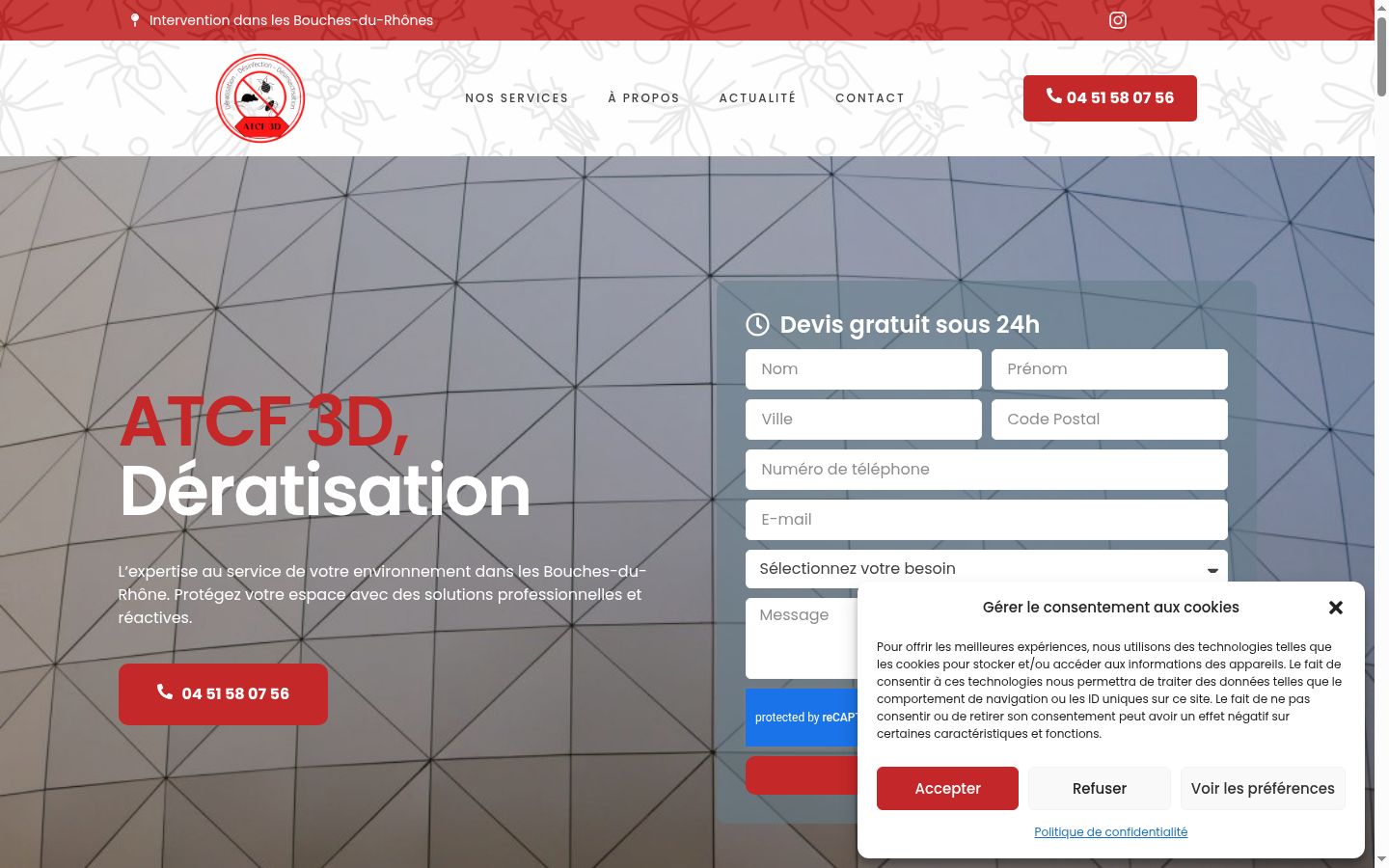Click the Code Postal field
Viewport: 1389px width, 868px height.
(x=1109, y=420)
